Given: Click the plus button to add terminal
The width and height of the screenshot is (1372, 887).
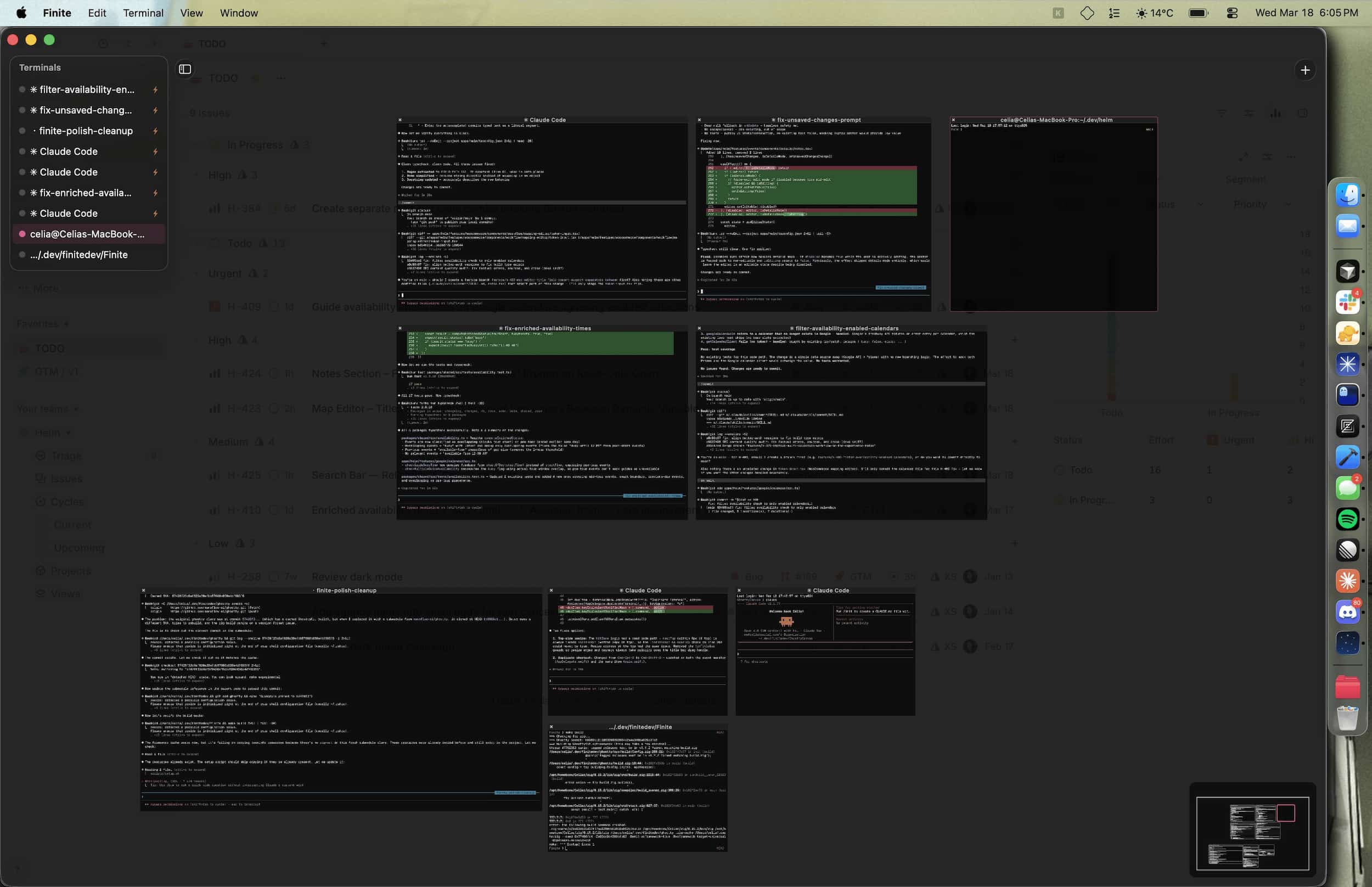Looking at the screenshot, I should (x=1304, y=70).
